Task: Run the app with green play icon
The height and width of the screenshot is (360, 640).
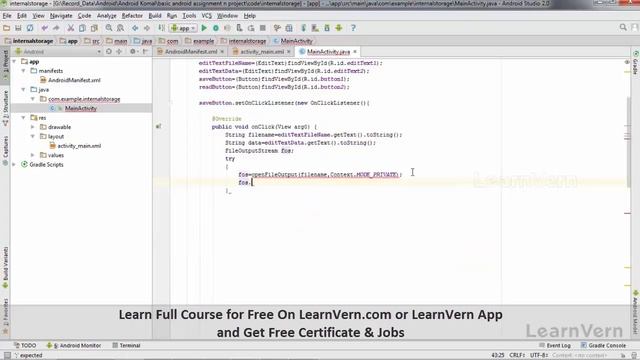Action: (204, 28)
